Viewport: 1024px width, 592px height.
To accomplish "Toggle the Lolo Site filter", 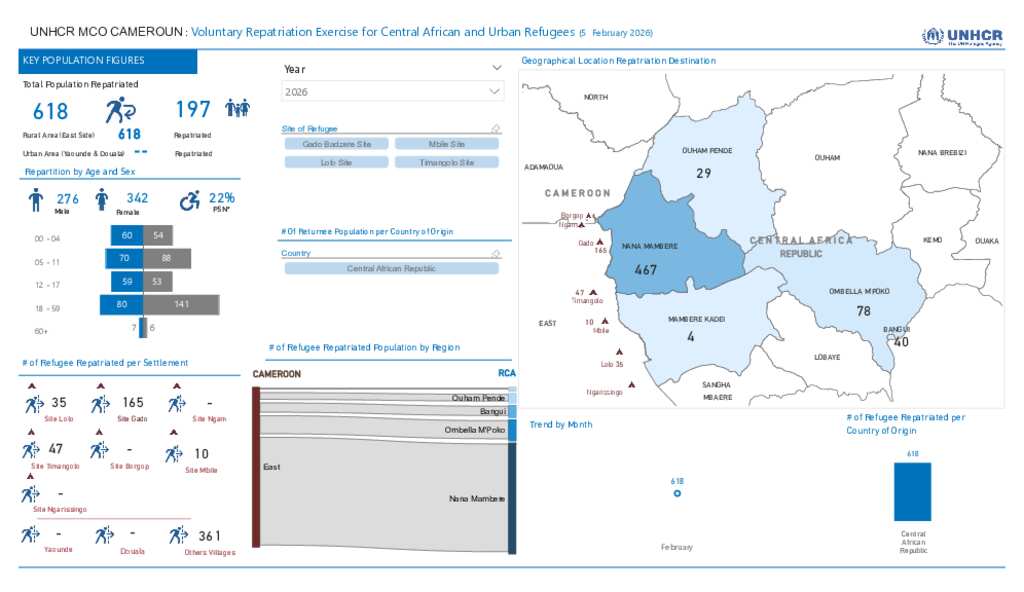I will 336,162.
